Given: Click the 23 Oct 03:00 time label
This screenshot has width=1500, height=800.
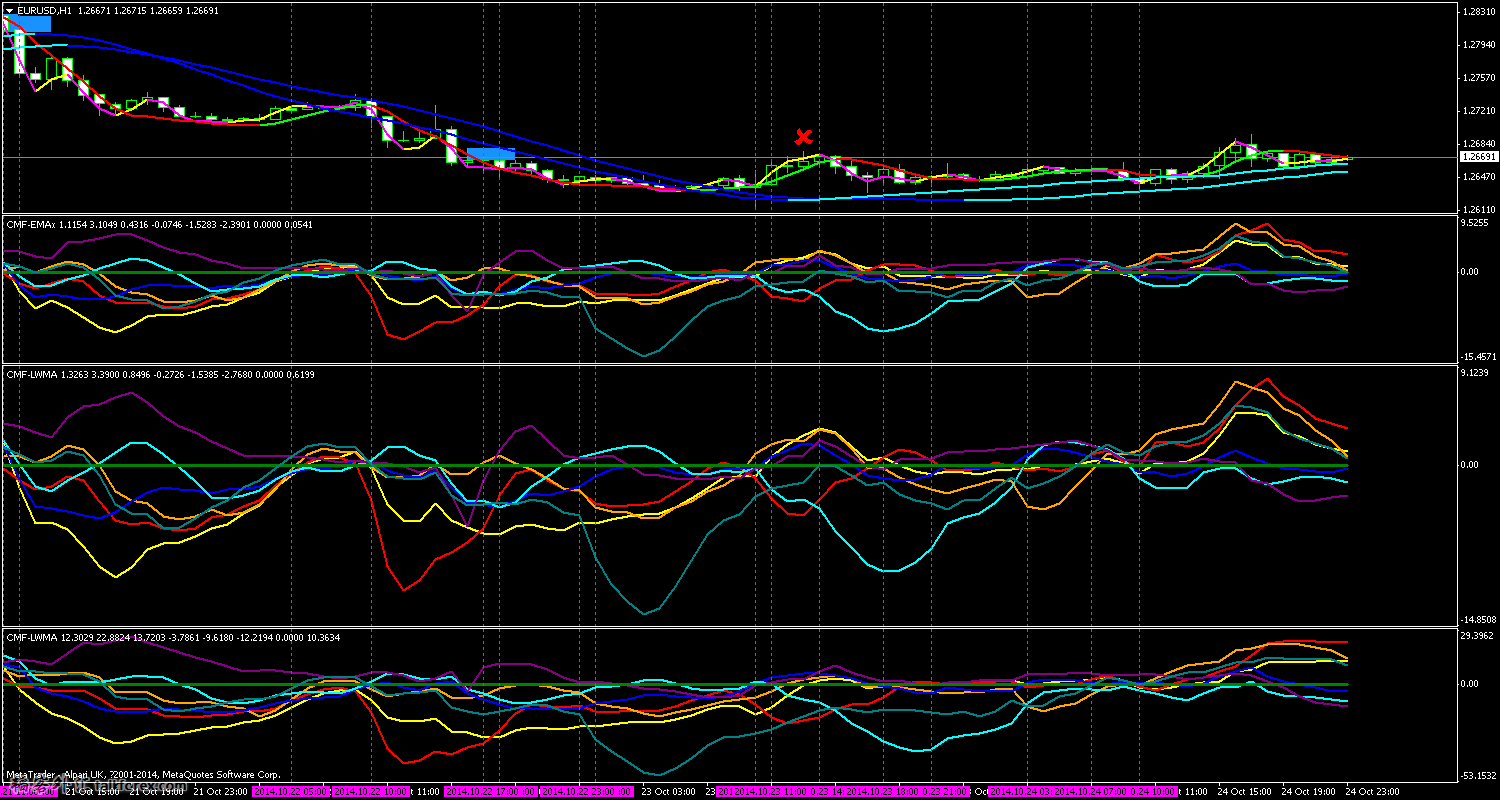Looking at the screenshot, I should click(x=667, y=791).
